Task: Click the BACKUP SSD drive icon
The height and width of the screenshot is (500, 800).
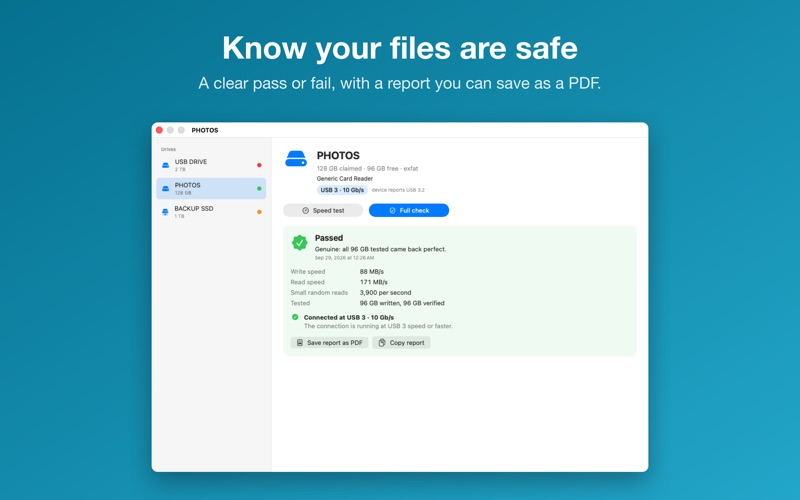Action: [x=165, y=212]
